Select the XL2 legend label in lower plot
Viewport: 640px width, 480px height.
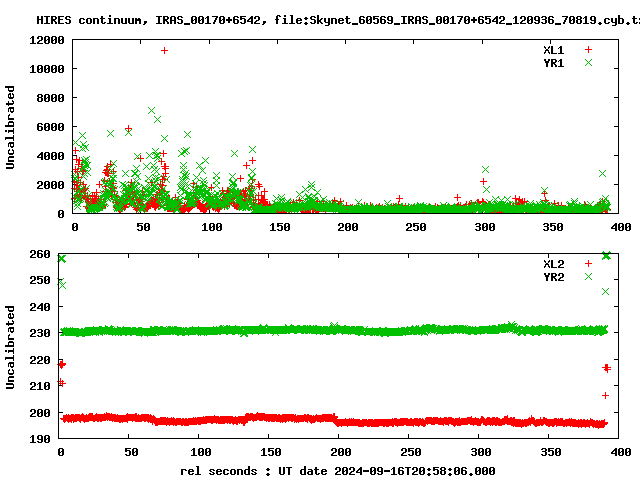[x=553, y=263]
